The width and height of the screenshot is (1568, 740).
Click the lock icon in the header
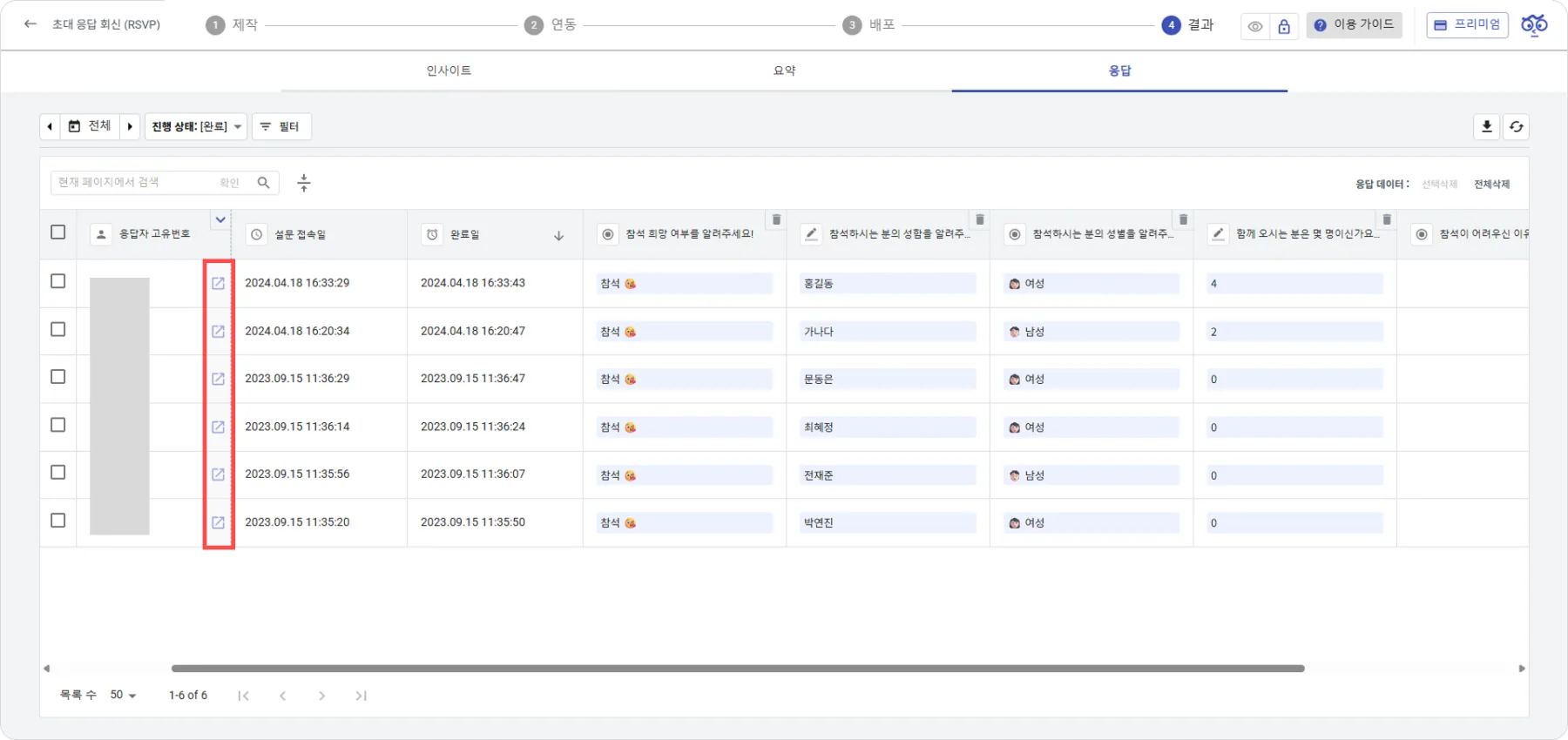tap(1284, 26)
